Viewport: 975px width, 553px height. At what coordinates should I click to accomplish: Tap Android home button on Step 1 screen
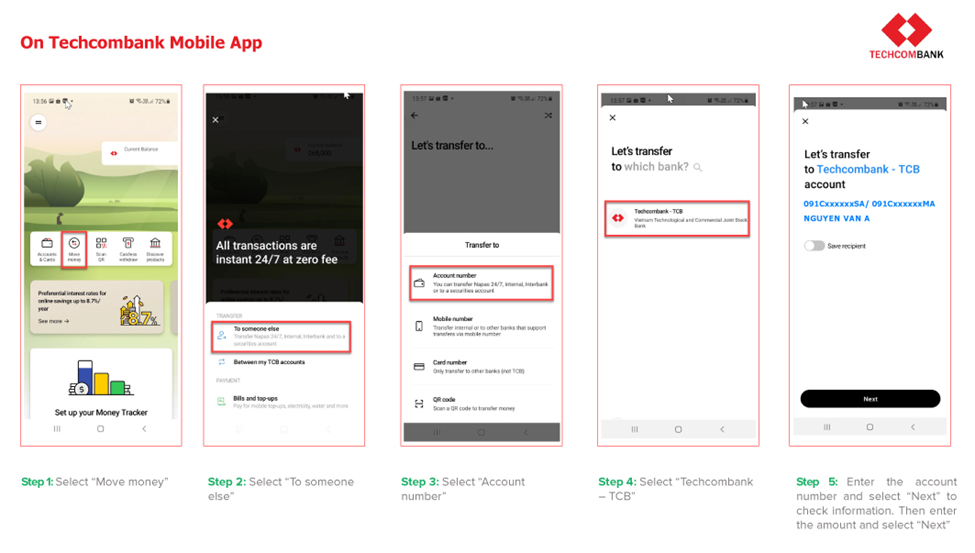coord(100,429)
